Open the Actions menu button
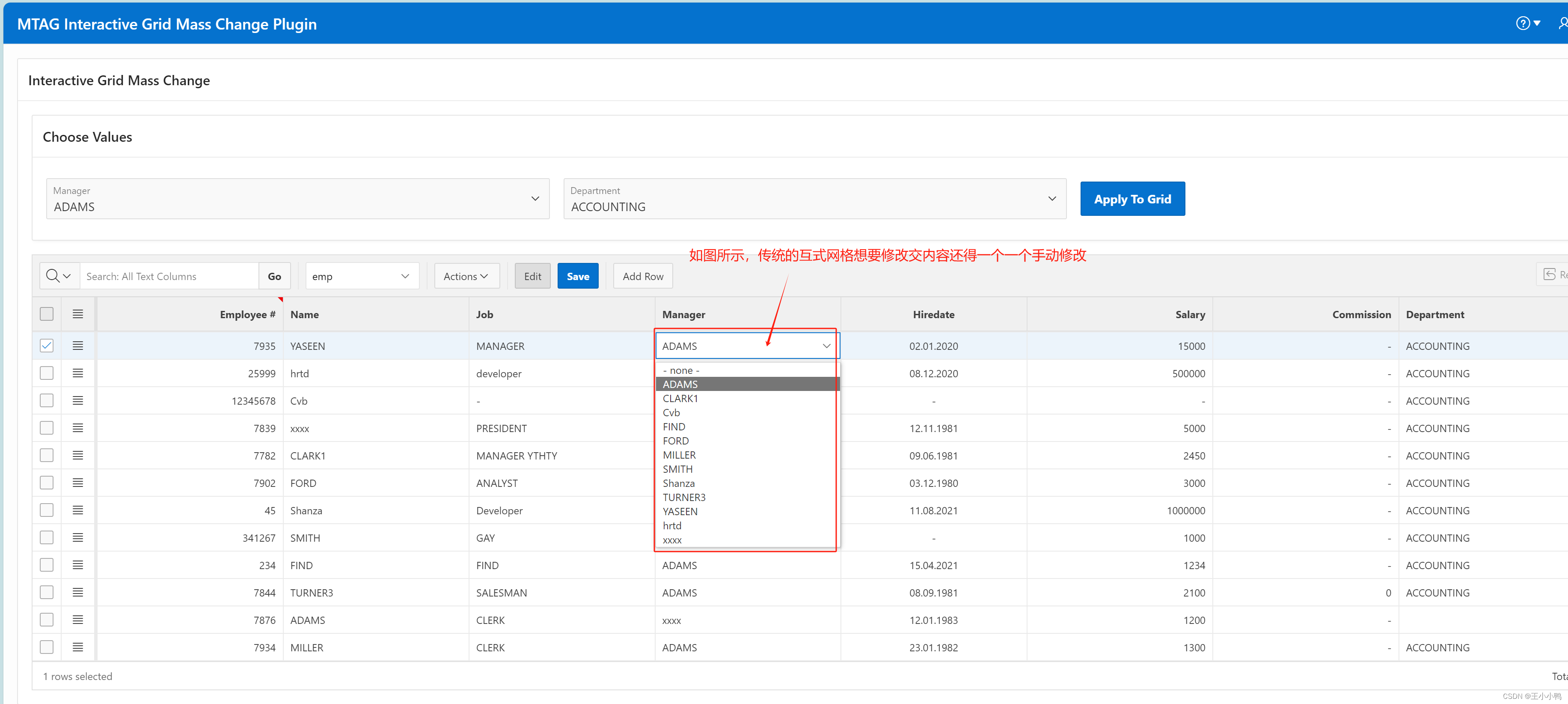Screen dimensions: 1568x704 click(466, 277)
